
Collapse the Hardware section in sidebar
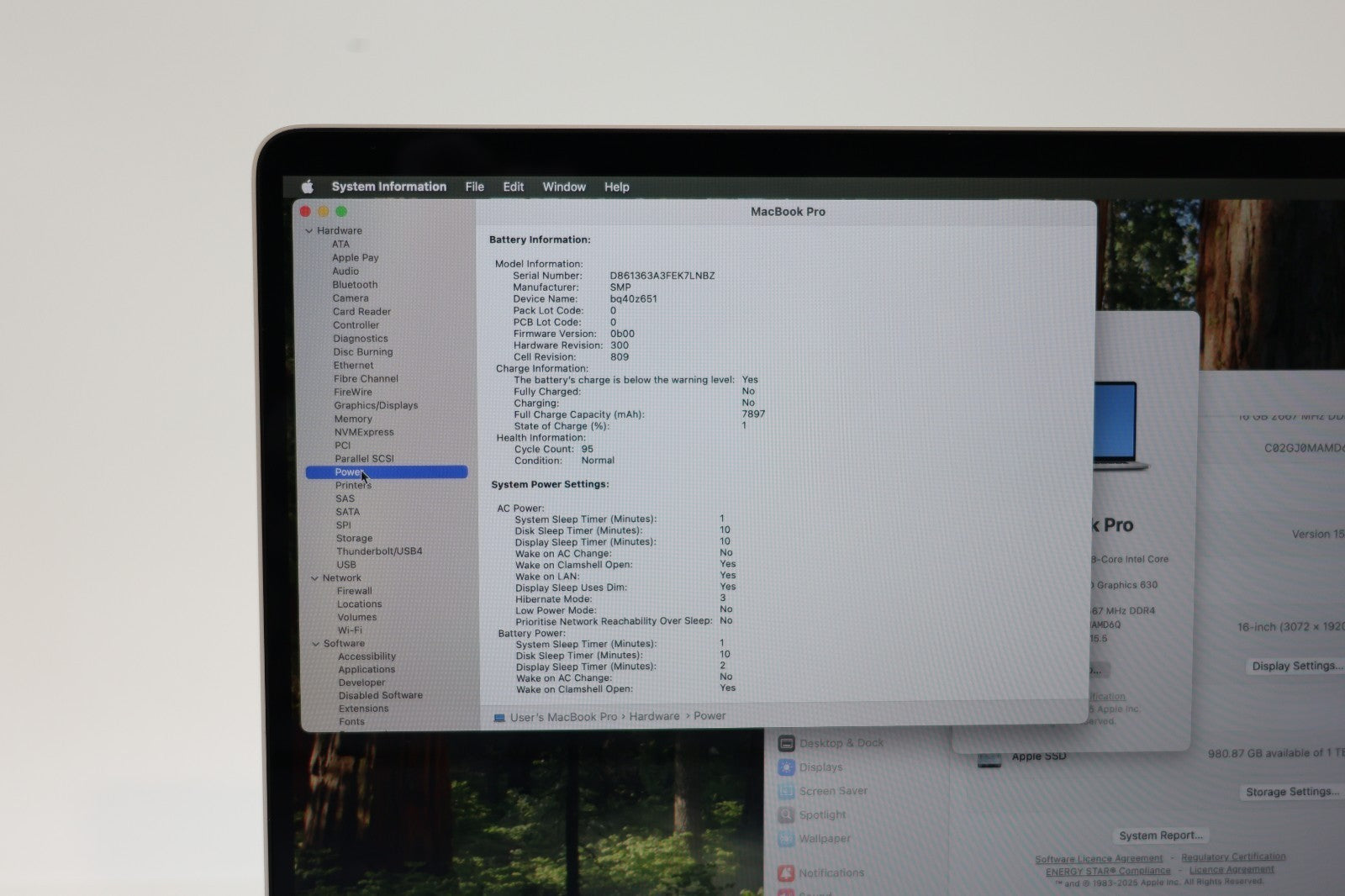pos(309,231)
